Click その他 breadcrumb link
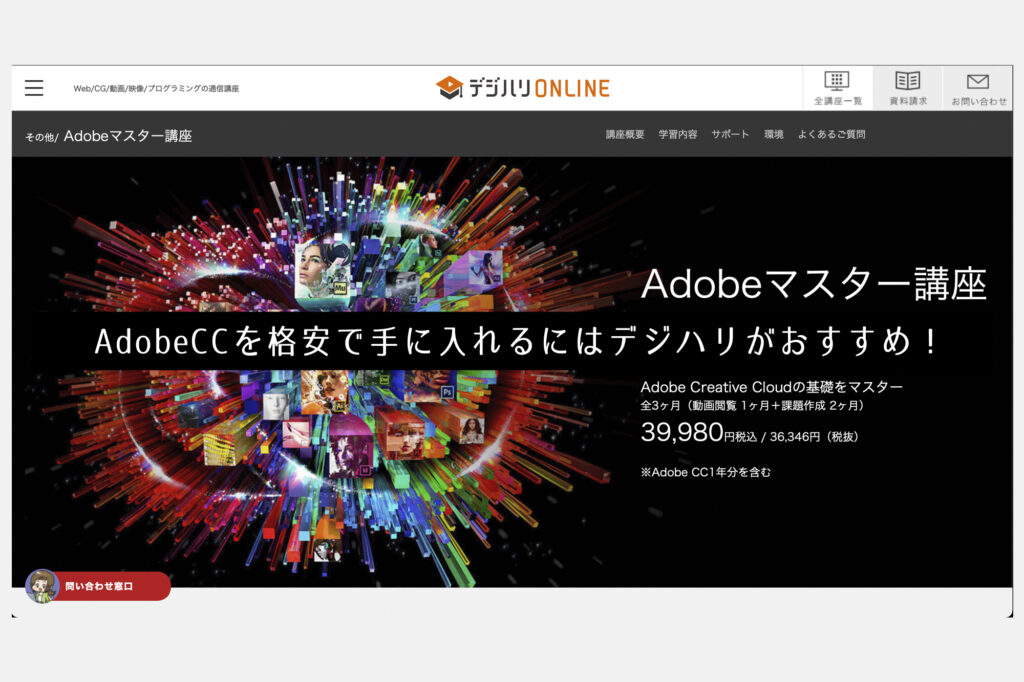The width and height of the screenshot is (1024, 682). [40, 137]
